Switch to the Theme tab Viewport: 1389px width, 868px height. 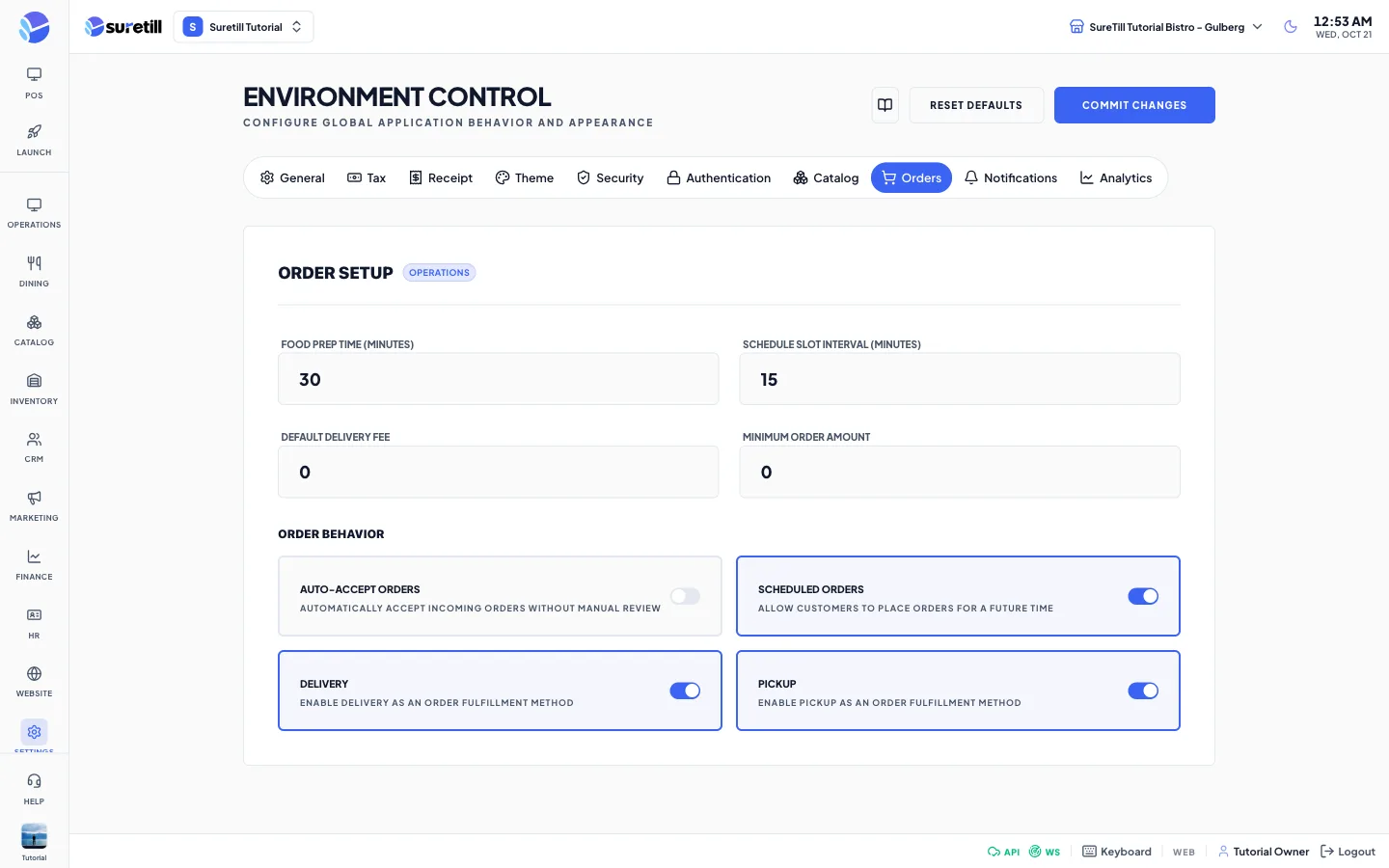pos(525,177)
